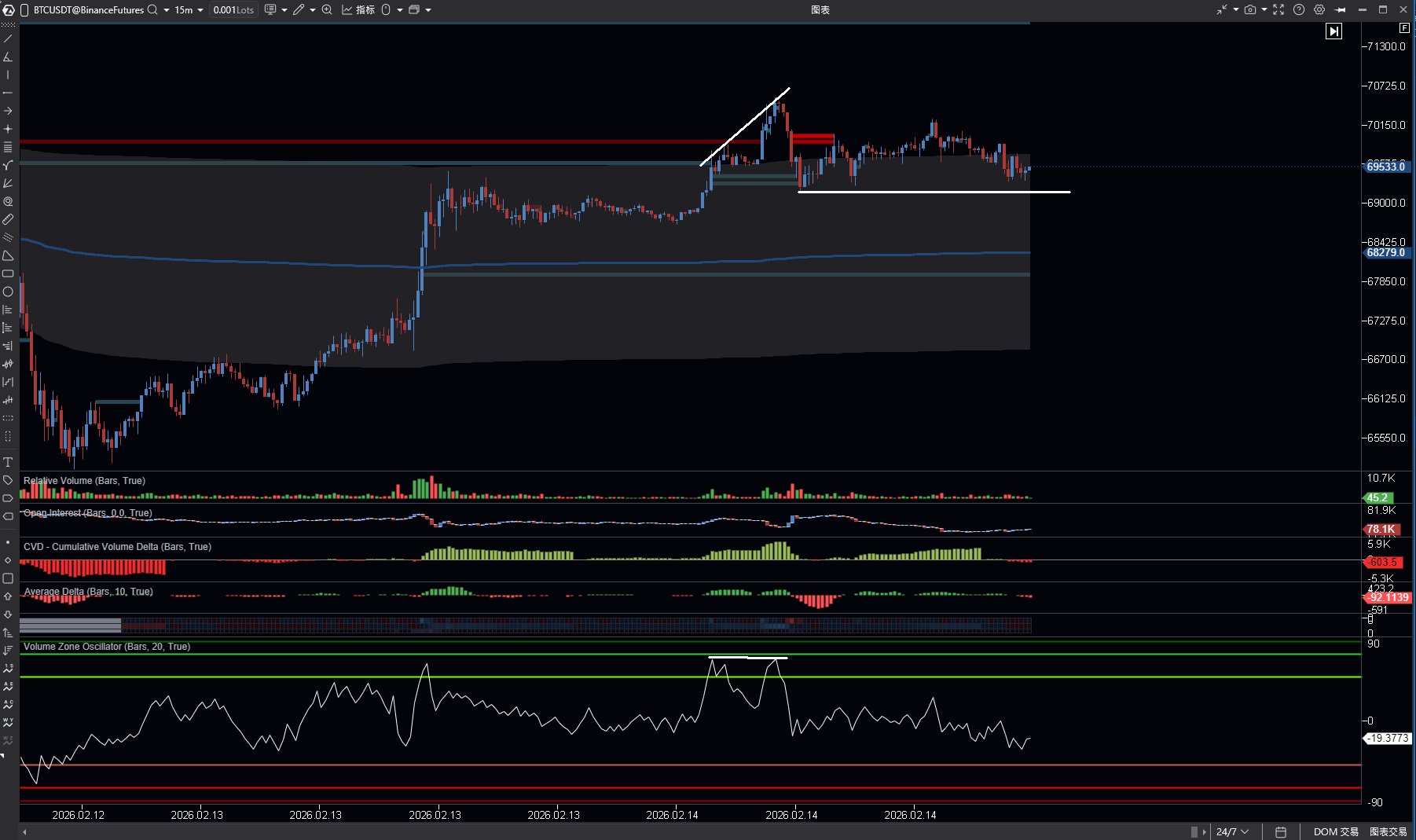1416x840 pixels.
Task: Enter full screen chart mode
Action: [1278, 9]
